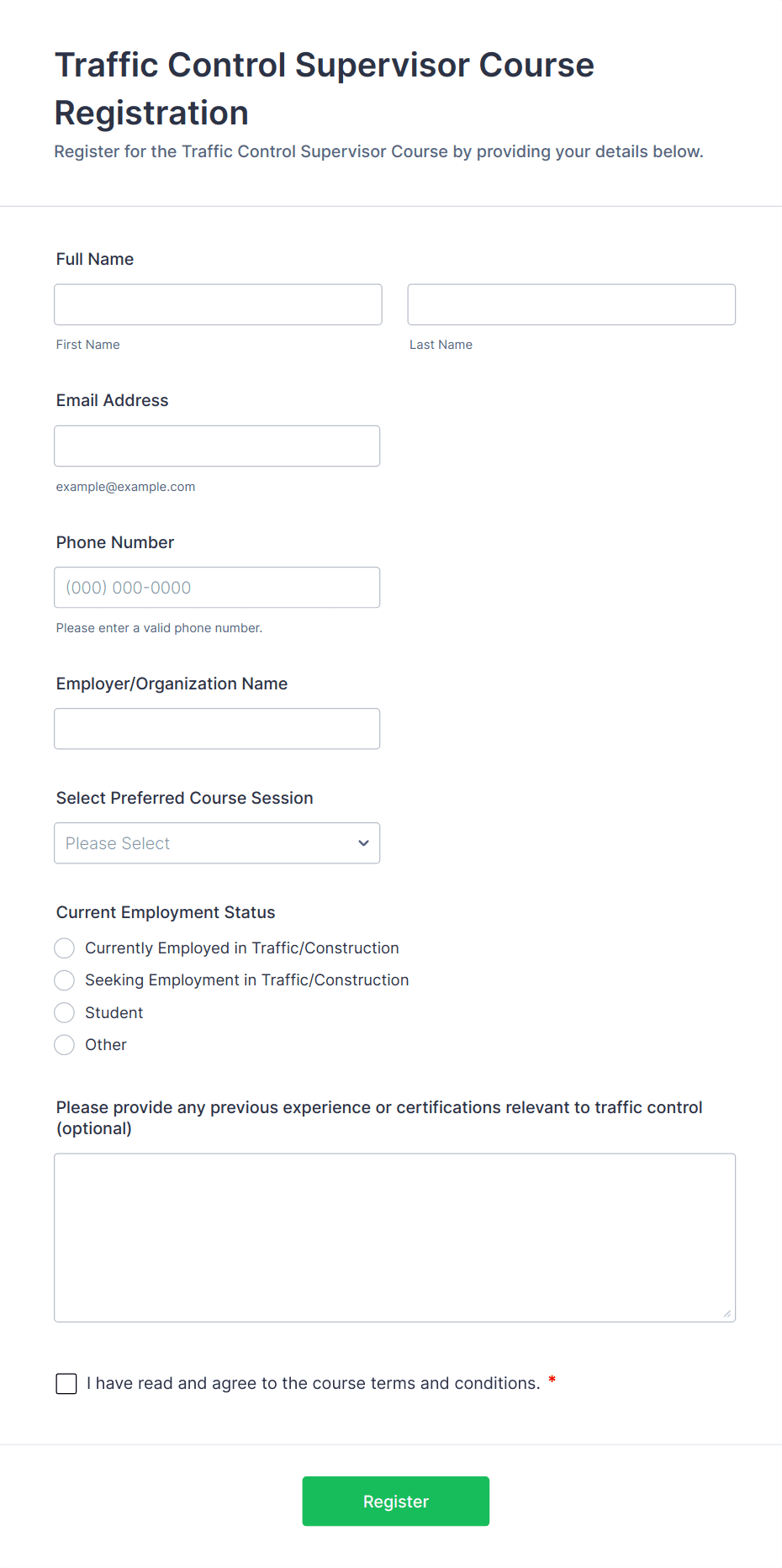This screenshot has height=1568, width=782.
Task: Focus the Email Address text box
Action: 217,446
